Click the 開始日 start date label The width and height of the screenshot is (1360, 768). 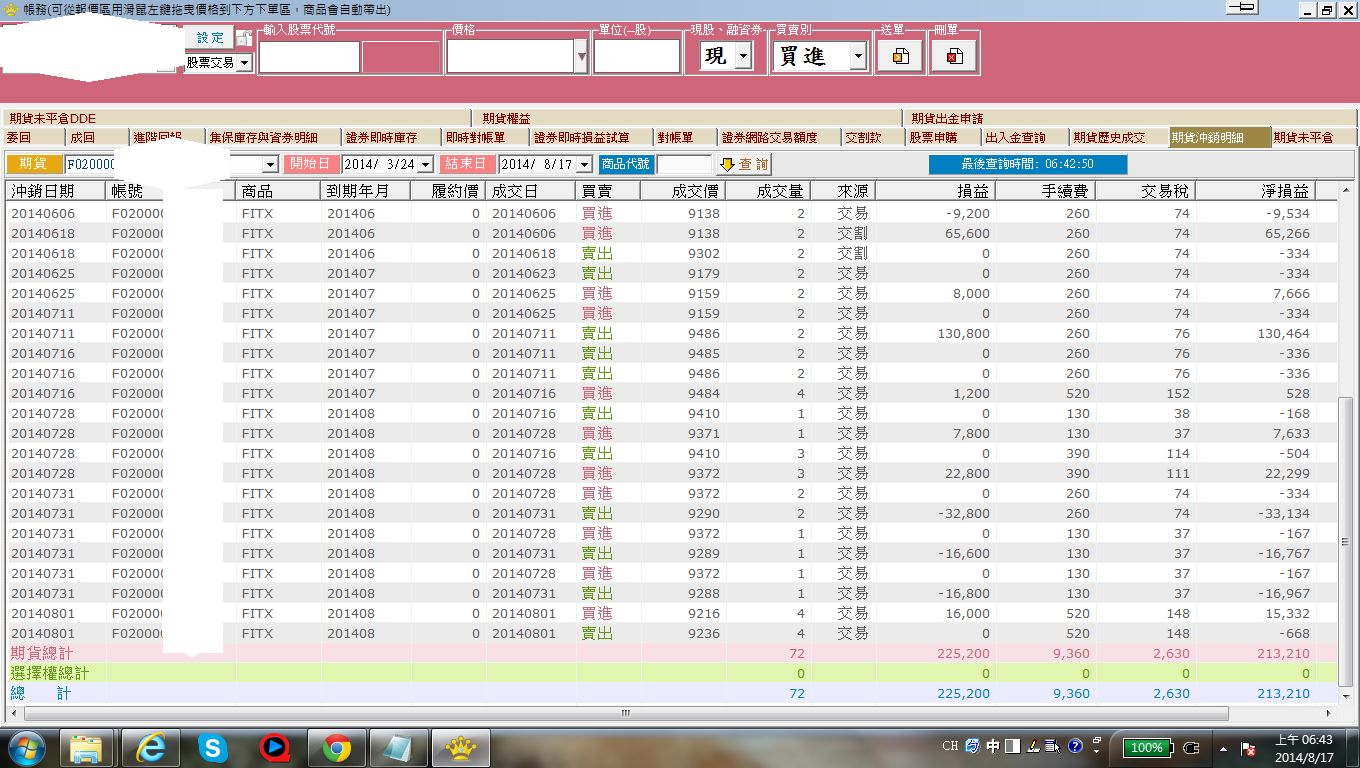[311, 164]
